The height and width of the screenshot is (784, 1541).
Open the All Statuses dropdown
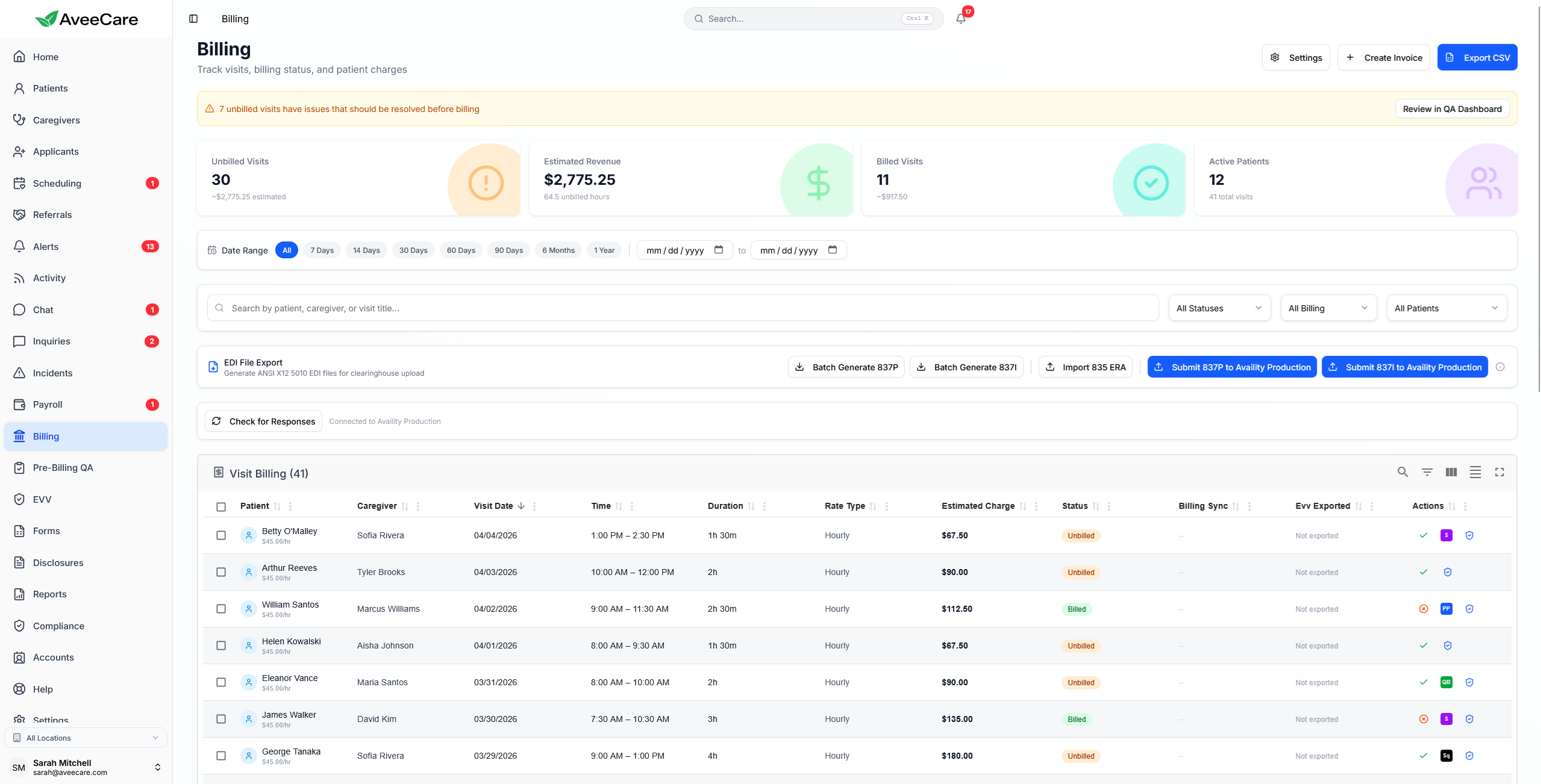tap(1219, 308)
